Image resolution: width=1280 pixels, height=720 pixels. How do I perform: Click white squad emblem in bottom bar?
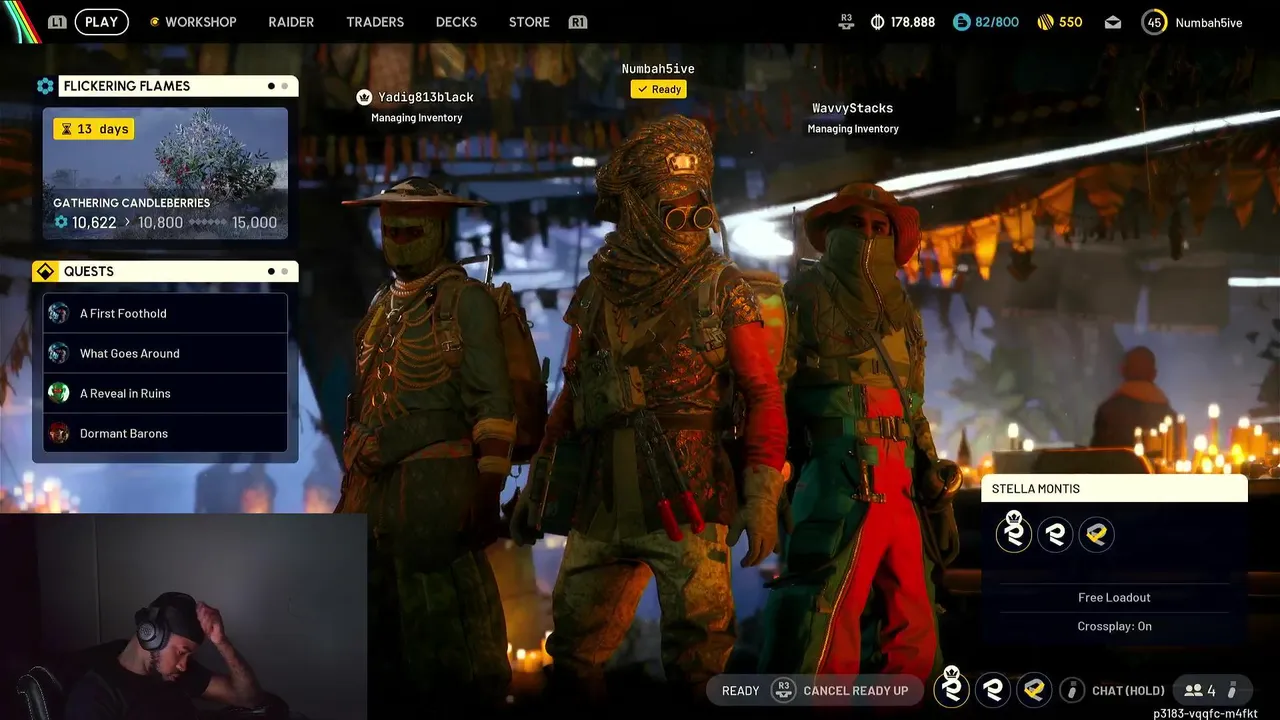coord(993,690)
